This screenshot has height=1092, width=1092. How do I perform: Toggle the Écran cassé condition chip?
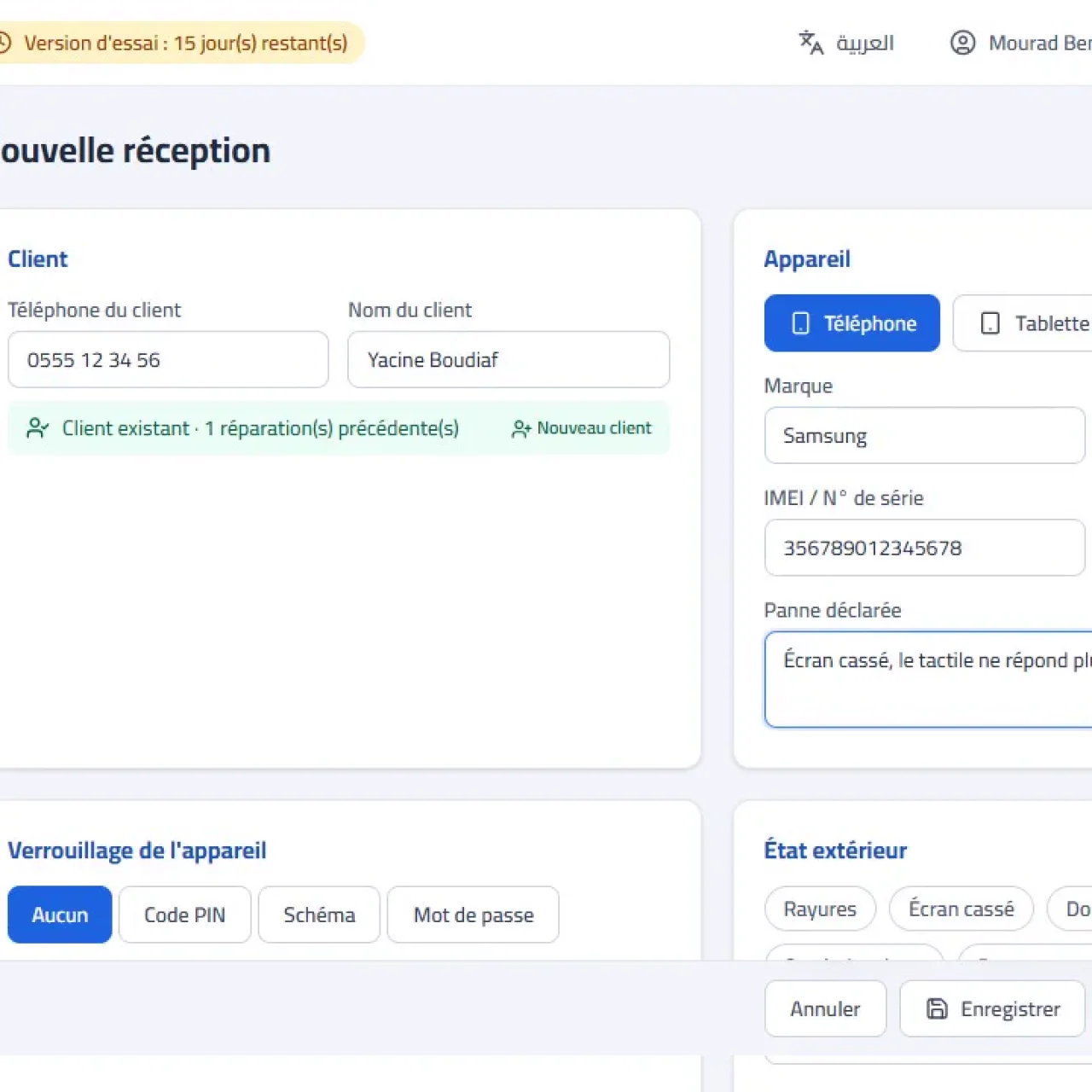coord(961,909)
